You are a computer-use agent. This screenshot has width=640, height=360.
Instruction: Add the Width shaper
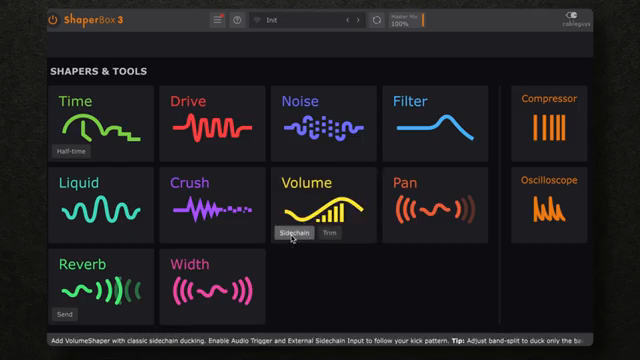pos(212,287)
